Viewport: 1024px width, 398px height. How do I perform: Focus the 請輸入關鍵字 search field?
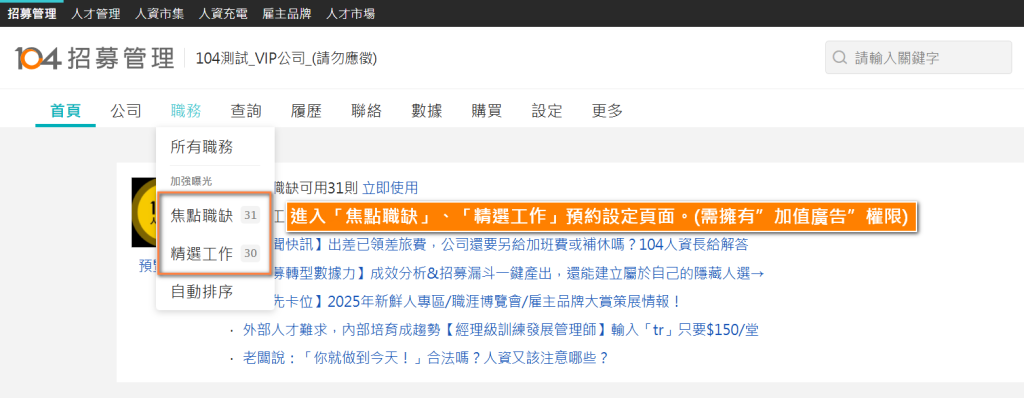click(919, 58)
